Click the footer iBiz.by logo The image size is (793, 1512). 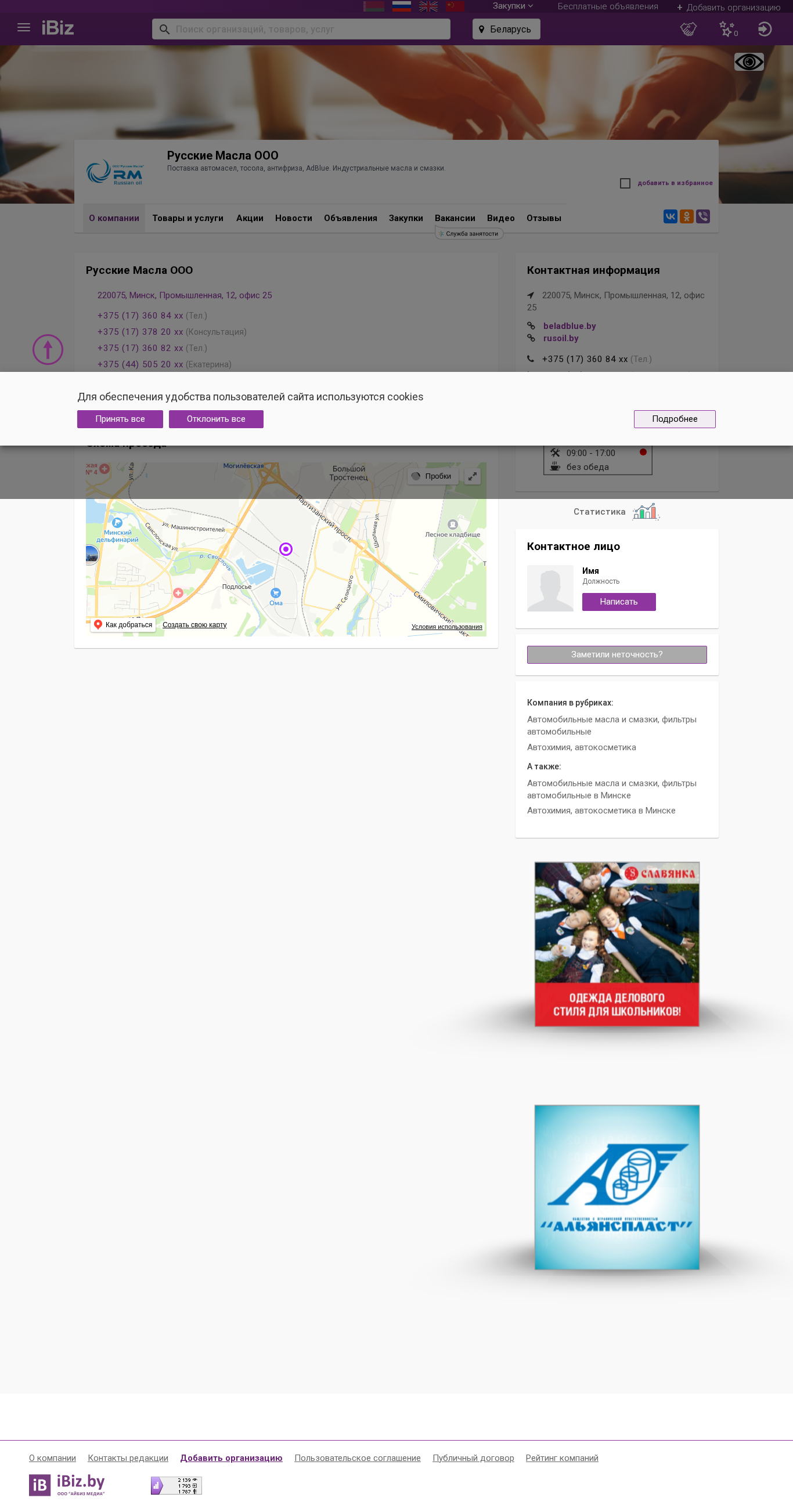tap(67, 1485)
